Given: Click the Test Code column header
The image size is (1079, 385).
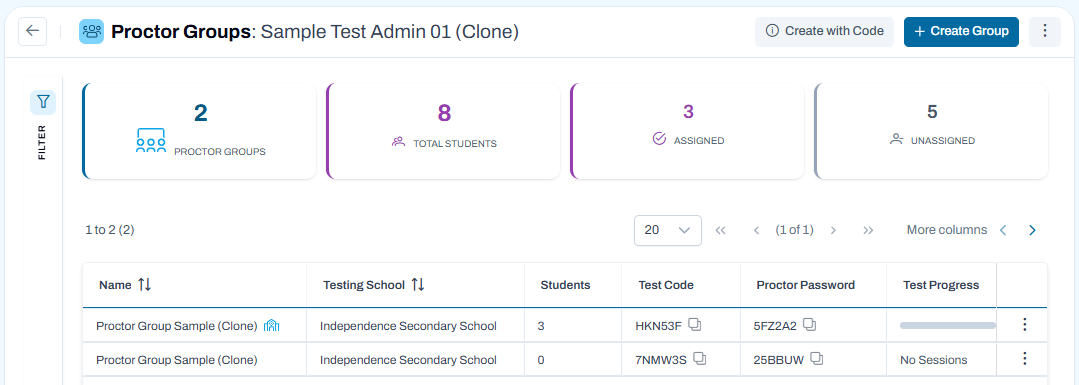Looking at the screenshot, I should [x=665, y=285].
